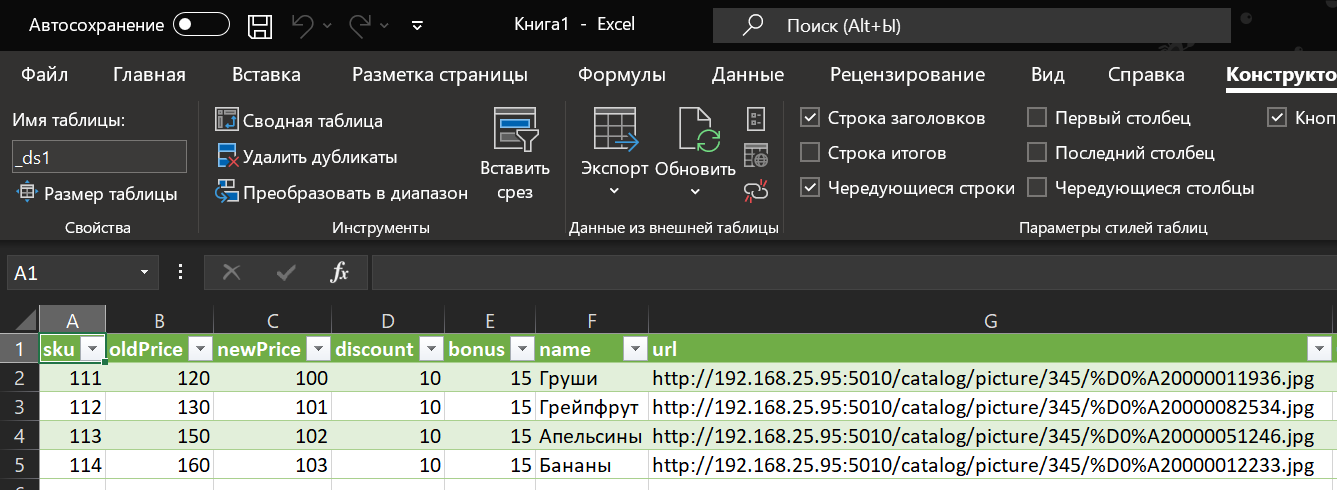Click Преобразовать в диапазон tool
The width and height of the screenshot is (1337, 490).
(342, 193)
